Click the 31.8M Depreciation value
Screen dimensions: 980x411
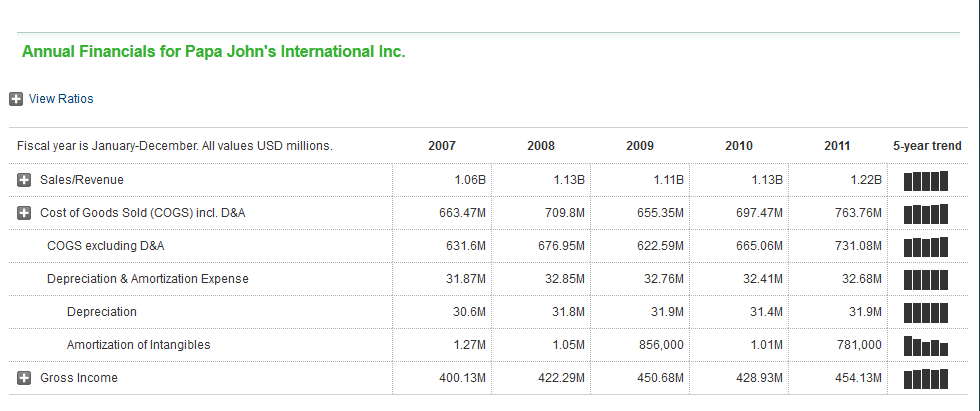[x=568, y=312]
